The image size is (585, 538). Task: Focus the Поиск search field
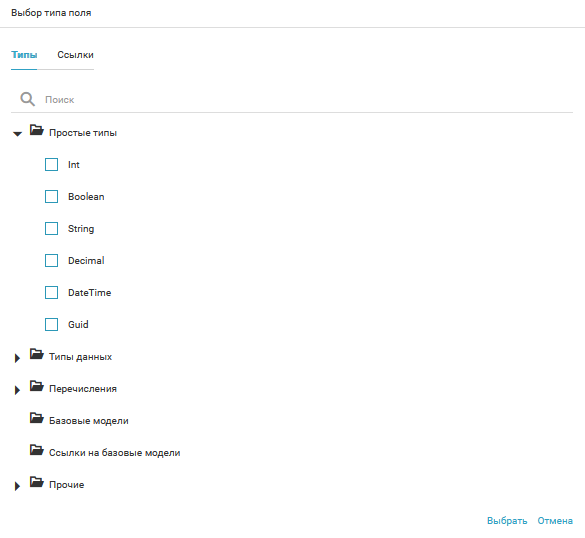coord(308,100)
